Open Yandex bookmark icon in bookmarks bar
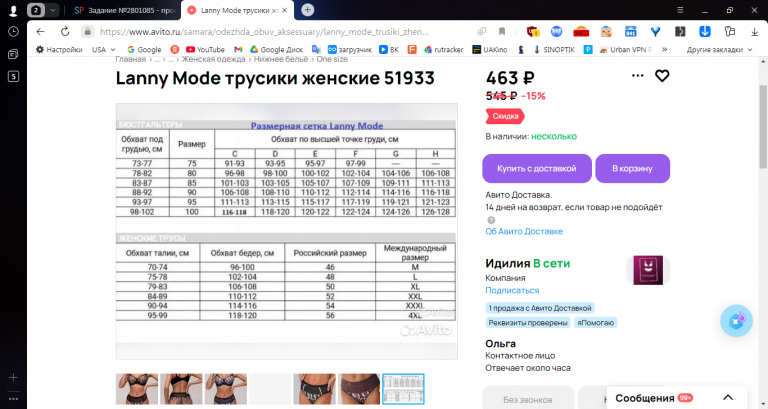Image resolution: width=768 pixels, height=409 pixels. pos(175,49)
